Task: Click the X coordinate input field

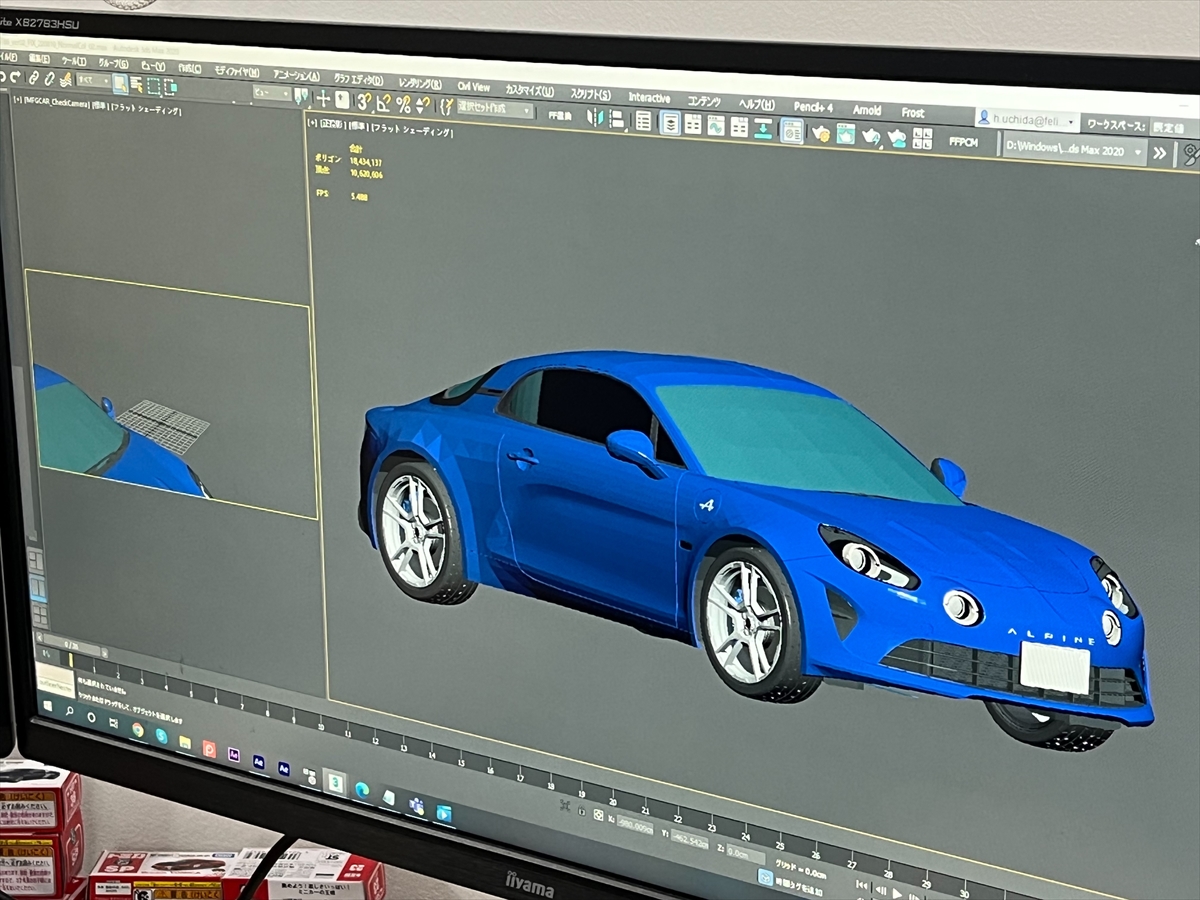Action: (635, 825)
